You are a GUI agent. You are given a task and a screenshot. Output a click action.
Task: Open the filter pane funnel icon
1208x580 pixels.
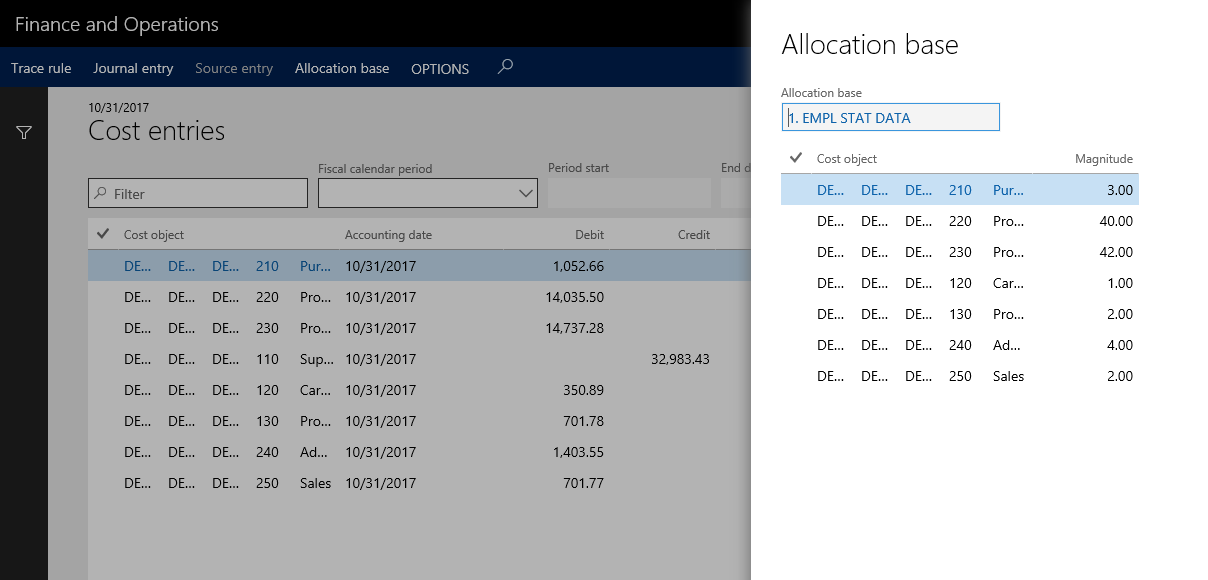point(24,133)
